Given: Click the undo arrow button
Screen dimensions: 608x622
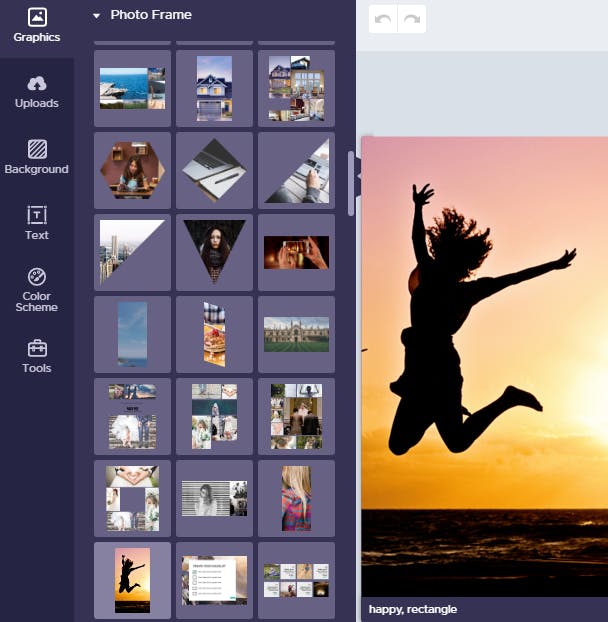Looking at the screenshot, I should click(383, 19).
